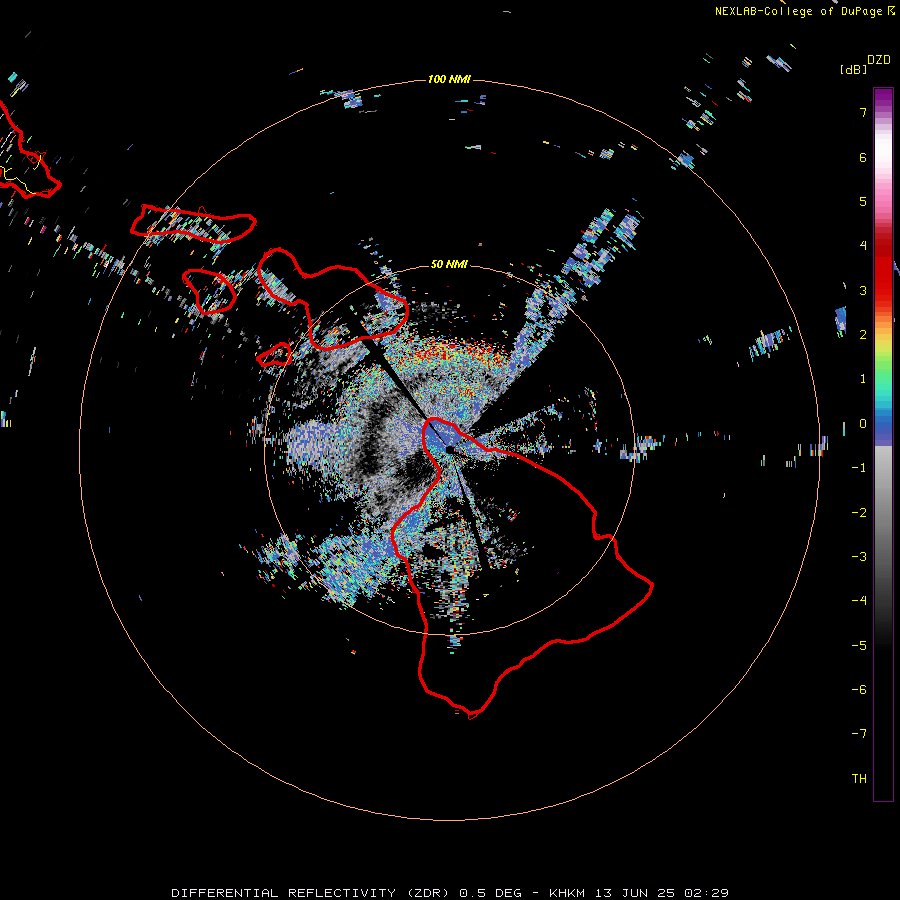This screenshot has width=900, height=900.
Task: Click the 7 value on the color scale
Action: click(863, 112)
